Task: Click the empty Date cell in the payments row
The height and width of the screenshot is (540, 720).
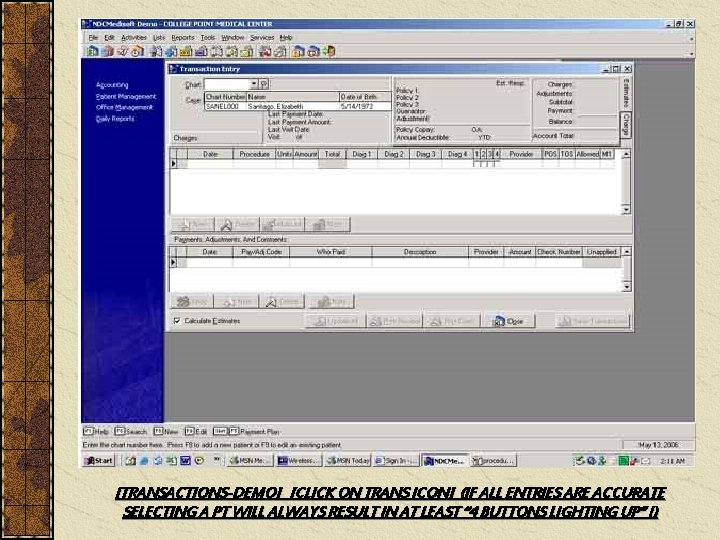Action: tap(210, 263)
